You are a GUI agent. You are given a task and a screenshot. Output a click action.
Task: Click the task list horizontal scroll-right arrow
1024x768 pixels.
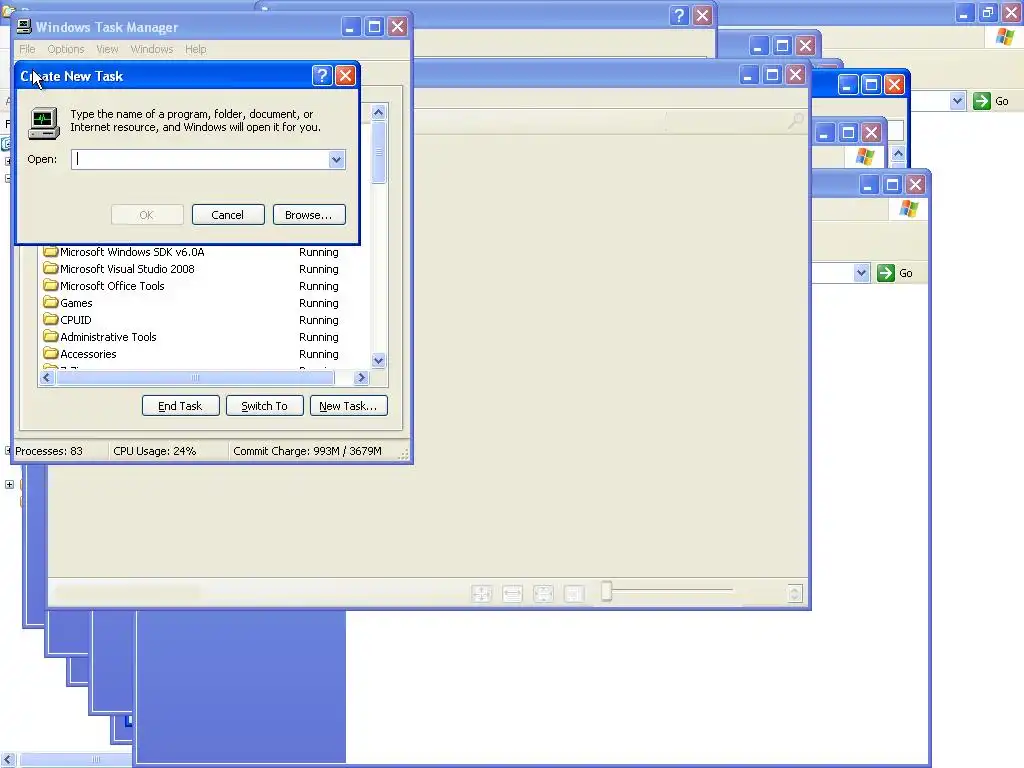coord(361,377)
